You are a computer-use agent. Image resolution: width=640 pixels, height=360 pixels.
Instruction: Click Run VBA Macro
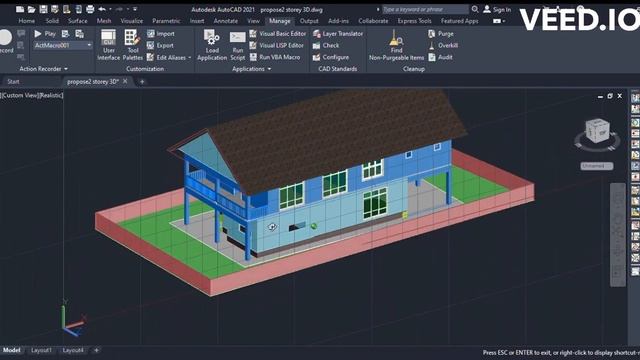point(275,57)
